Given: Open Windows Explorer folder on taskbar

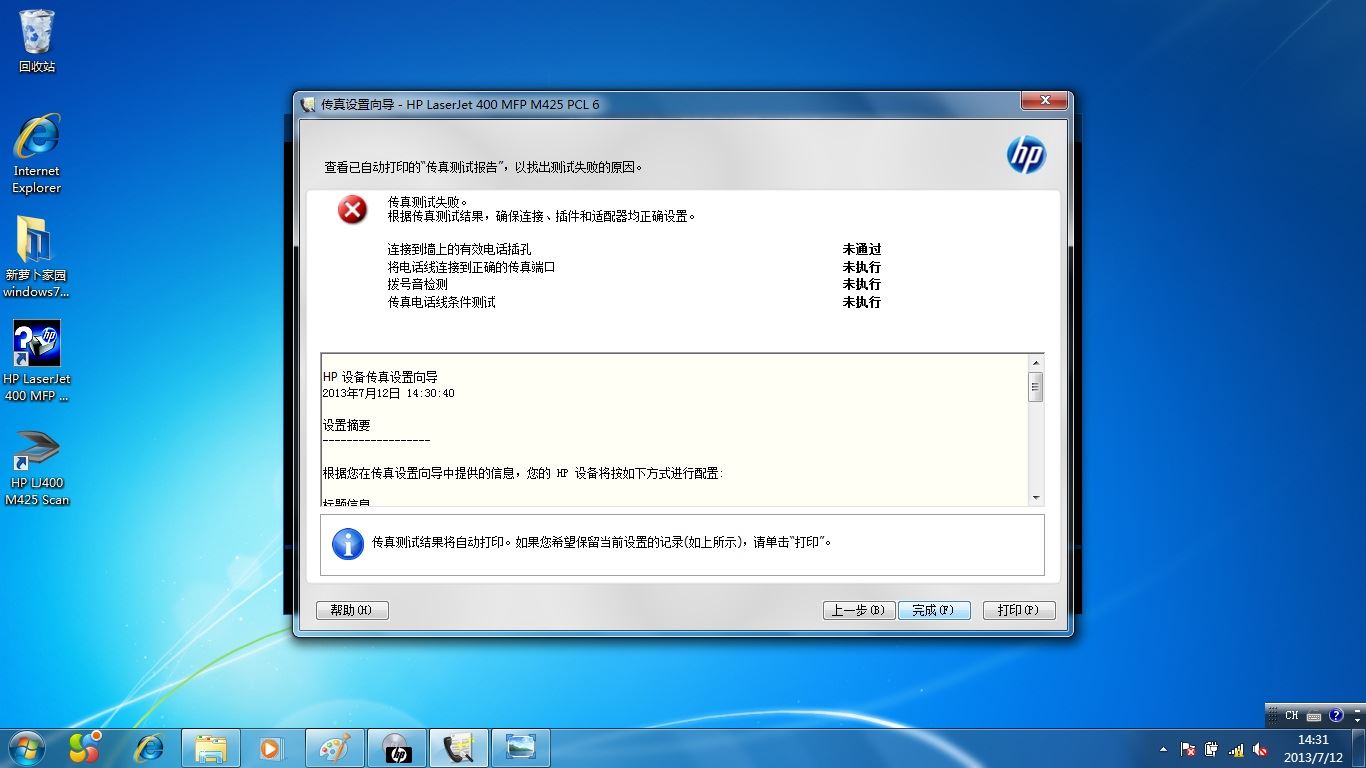Looking at the screenshot, I should tap(210, 748).
